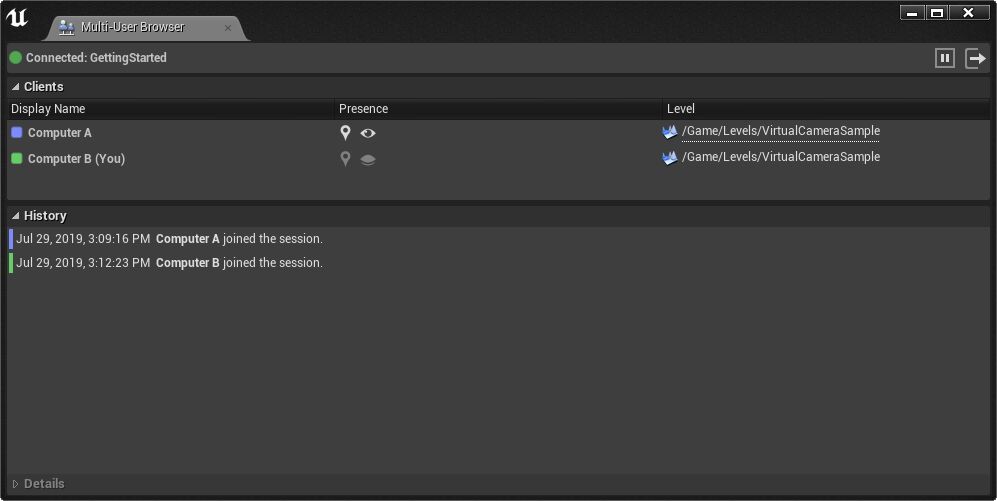Click the Unreal Engine logo icon
This screenshot has width=997, height=501.
17,18
